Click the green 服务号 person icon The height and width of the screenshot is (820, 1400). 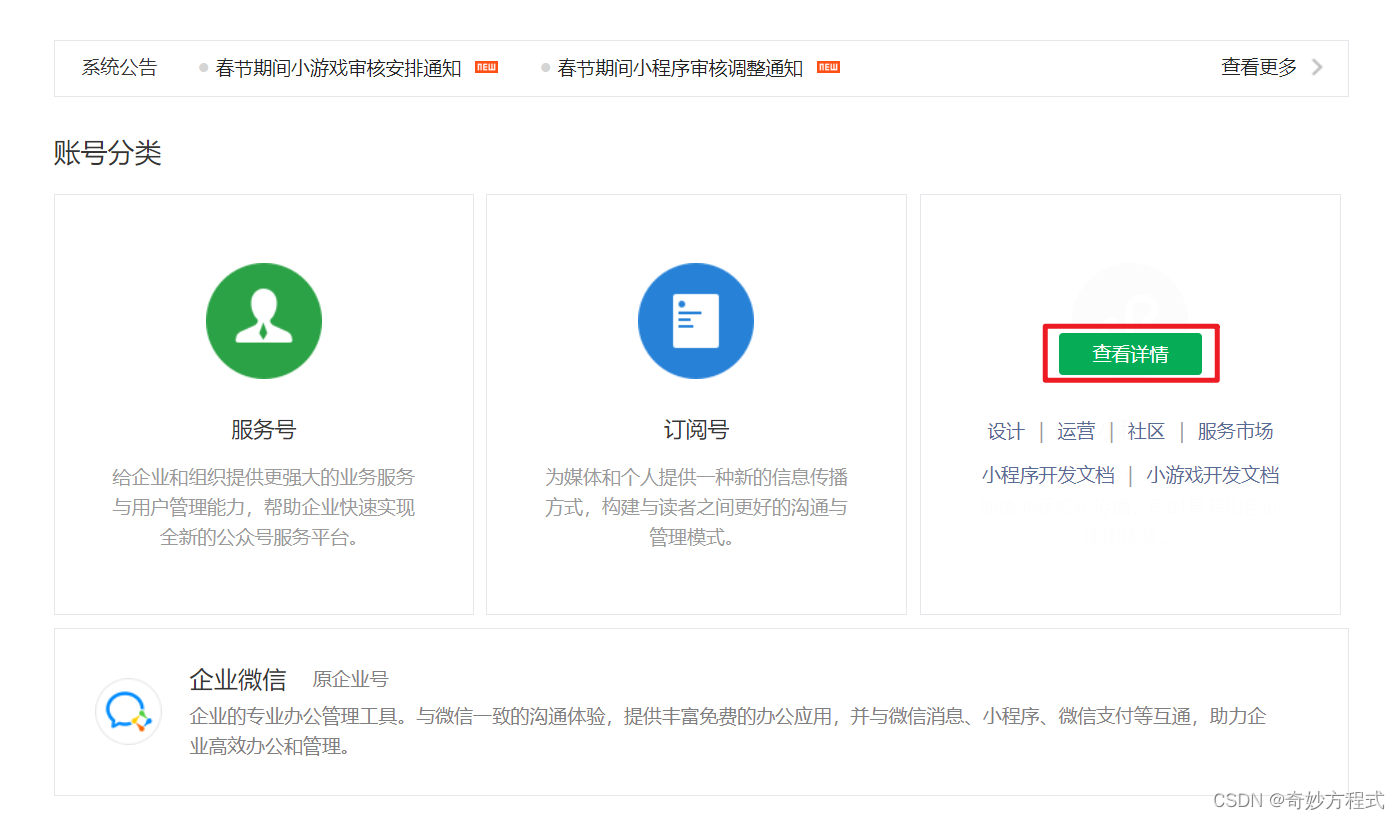pyautogui.click(x=264, y=321)
